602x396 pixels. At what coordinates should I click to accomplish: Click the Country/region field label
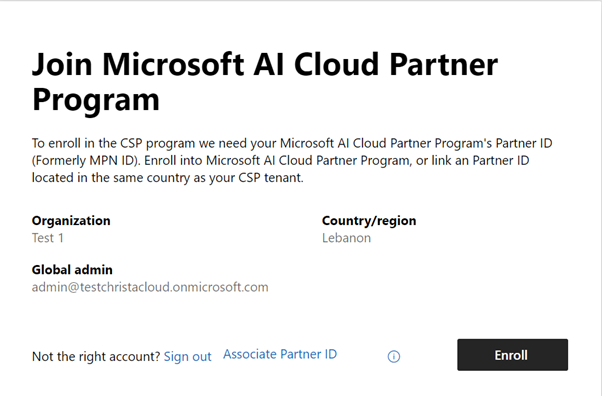tap(369, 221)
